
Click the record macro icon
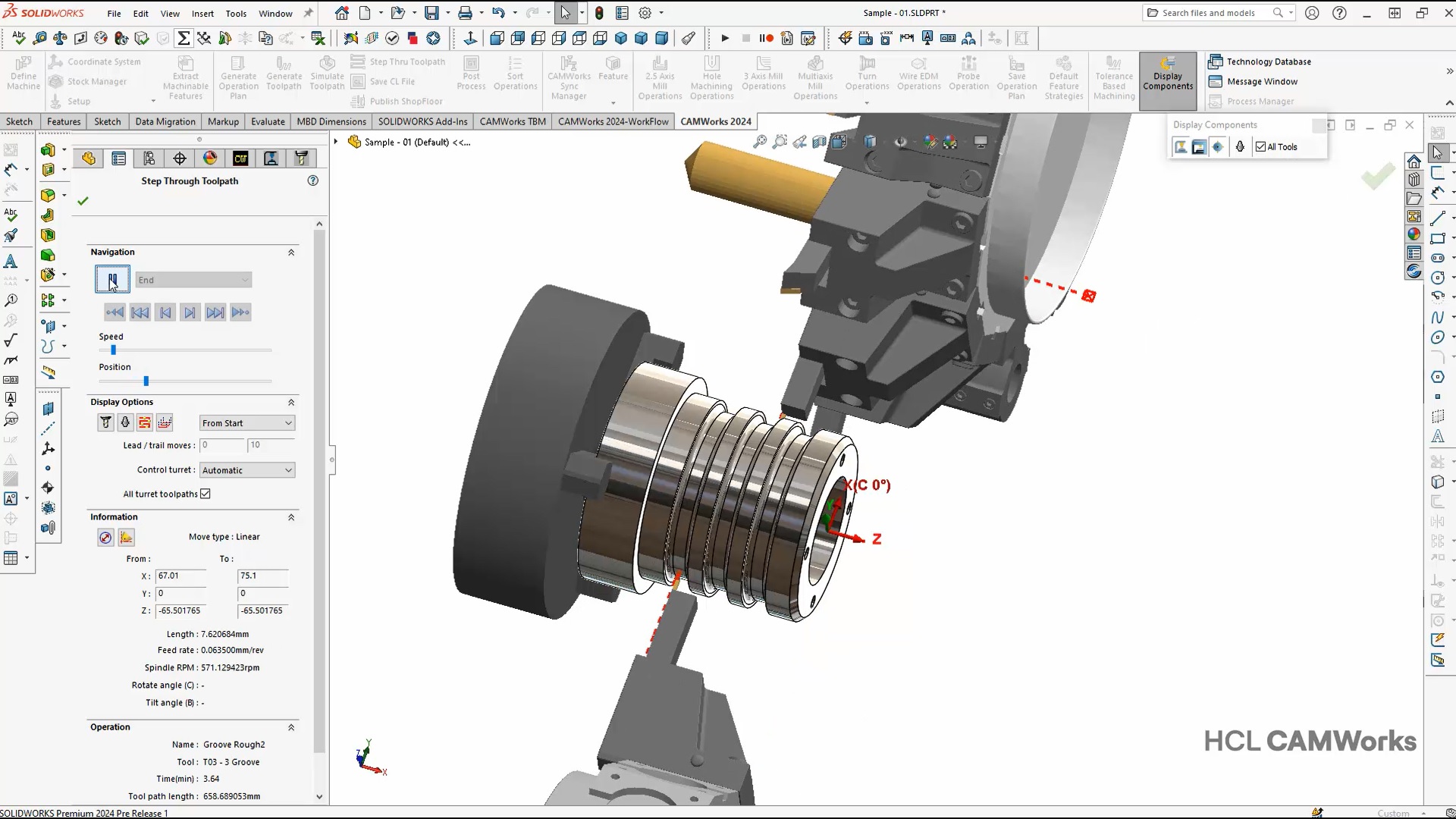tap(767, 38)
